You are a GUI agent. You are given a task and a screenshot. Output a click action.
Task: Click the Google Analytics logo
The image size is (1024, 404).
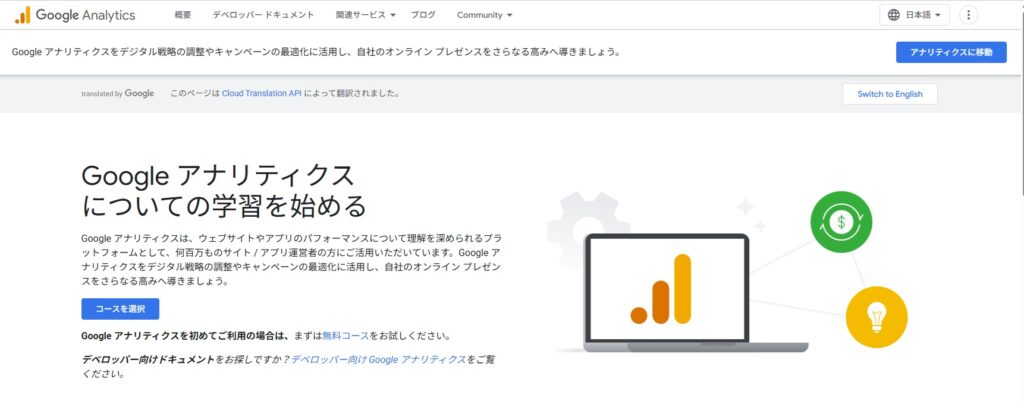(x=74, y=15)
